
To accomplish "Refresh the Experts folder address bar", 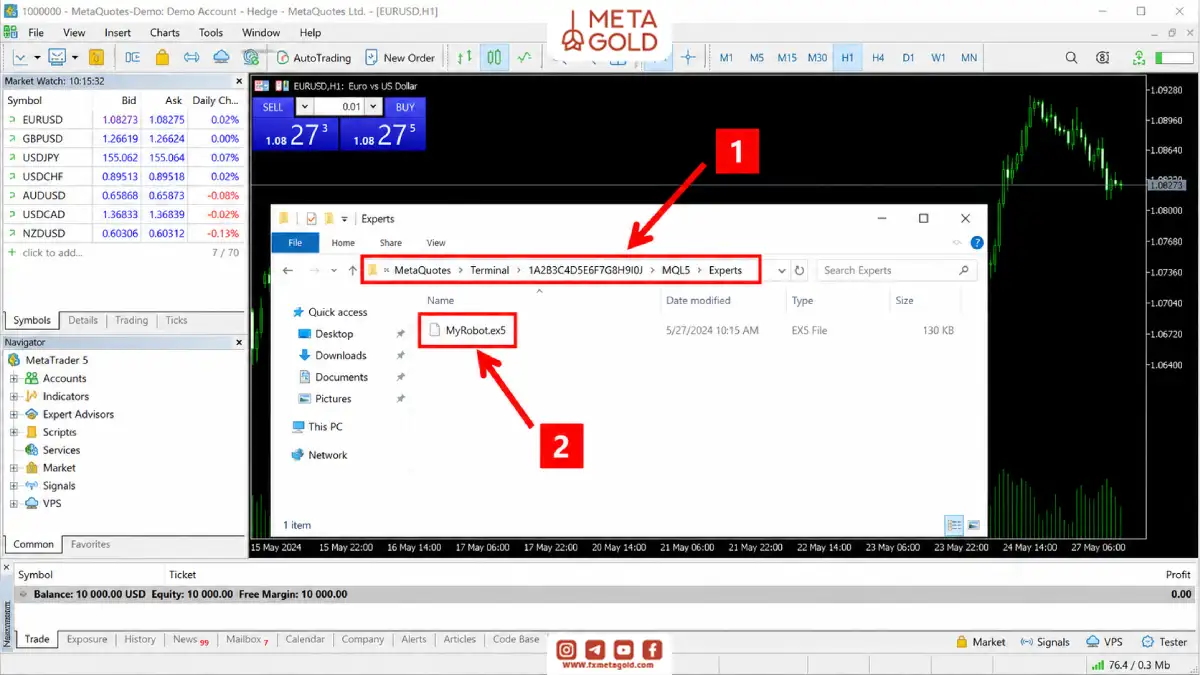I will [x=799, y=270].
